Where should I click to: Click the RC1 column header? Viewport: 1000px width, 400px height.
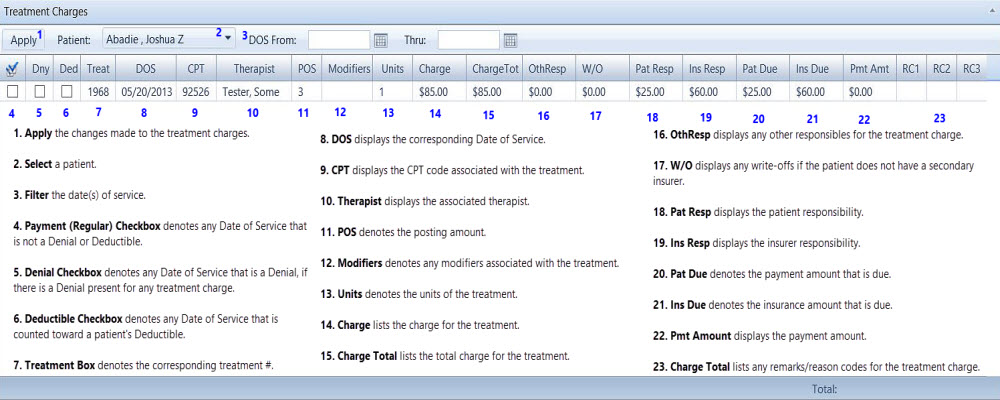tap(911, 69)
